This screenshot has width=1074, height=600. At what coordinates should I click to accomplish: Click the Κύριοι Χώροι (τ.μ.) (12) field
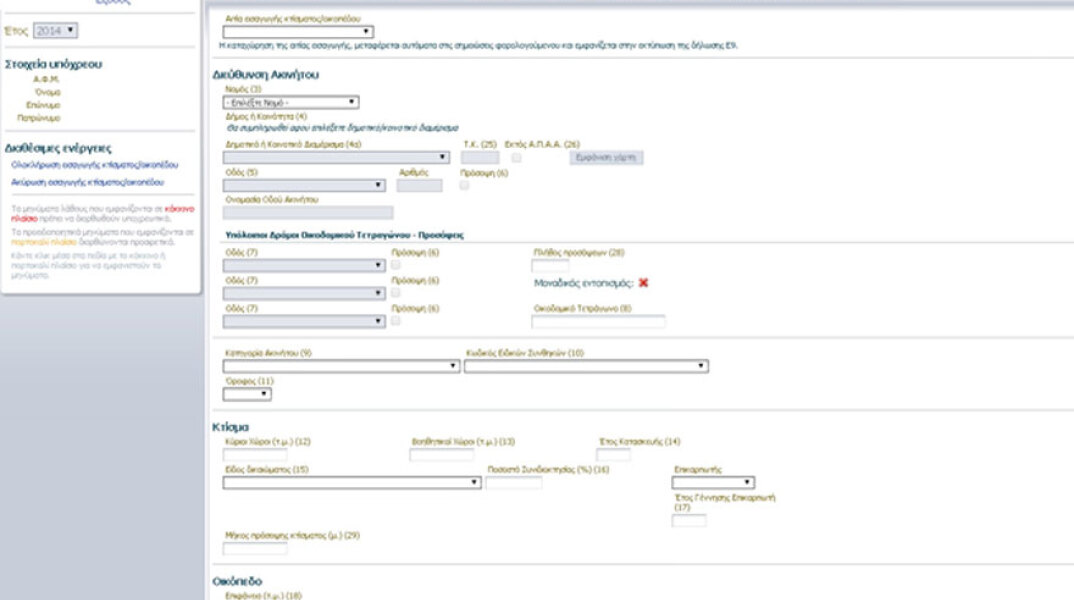pyautogui.click(x=254, y=455)
